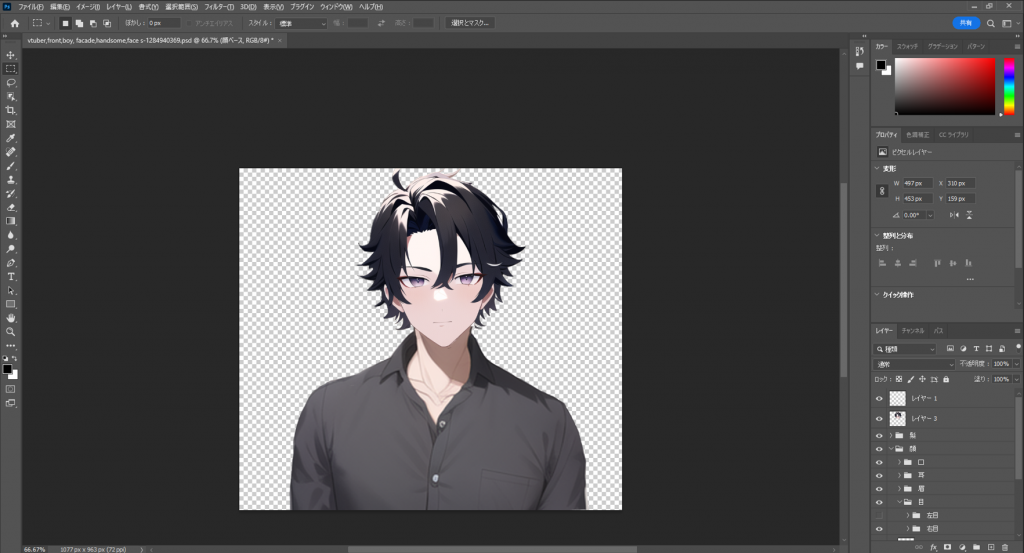Viewport: 1024px width, 553px height.
Task: Show the hidden 左目 layer group
Action: tap(880, 515)
